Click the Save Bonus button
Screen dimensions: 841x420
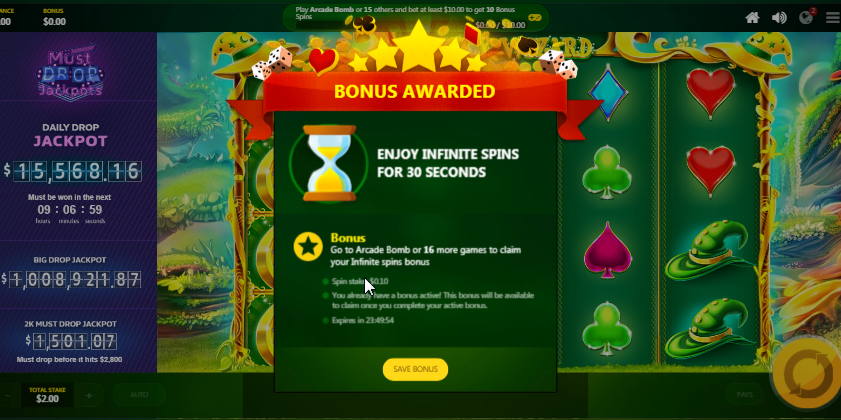(415, 369)
